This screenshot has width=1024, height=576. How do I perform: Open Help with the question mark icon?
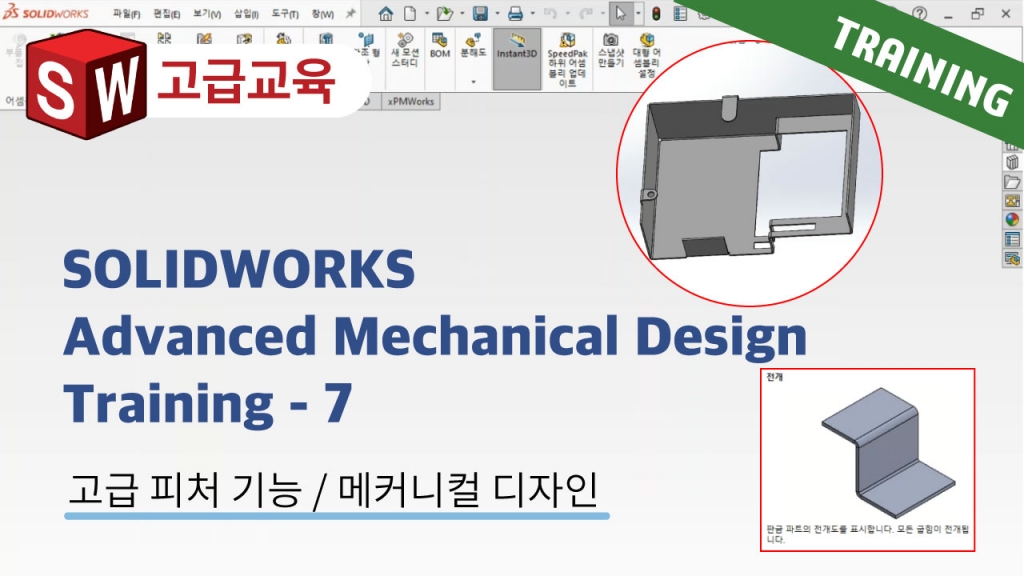point(920,13)
